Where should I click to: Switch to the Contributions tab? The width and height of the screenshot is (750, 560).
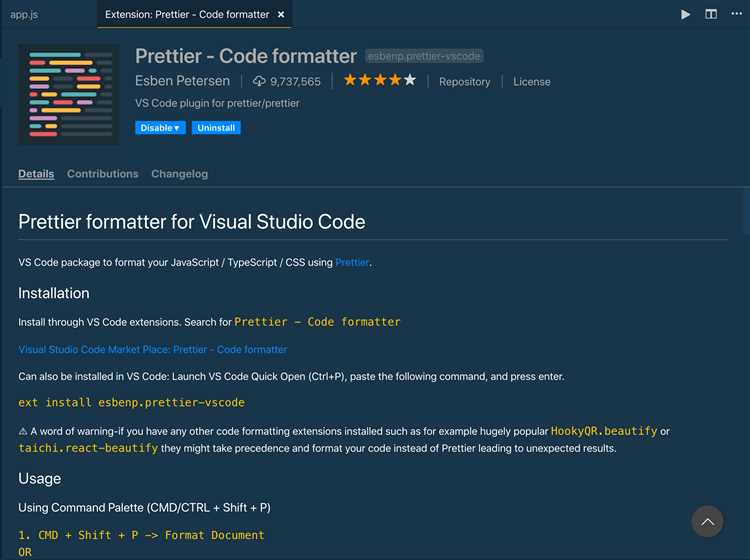pyautogui.click(x=102, y=174)
